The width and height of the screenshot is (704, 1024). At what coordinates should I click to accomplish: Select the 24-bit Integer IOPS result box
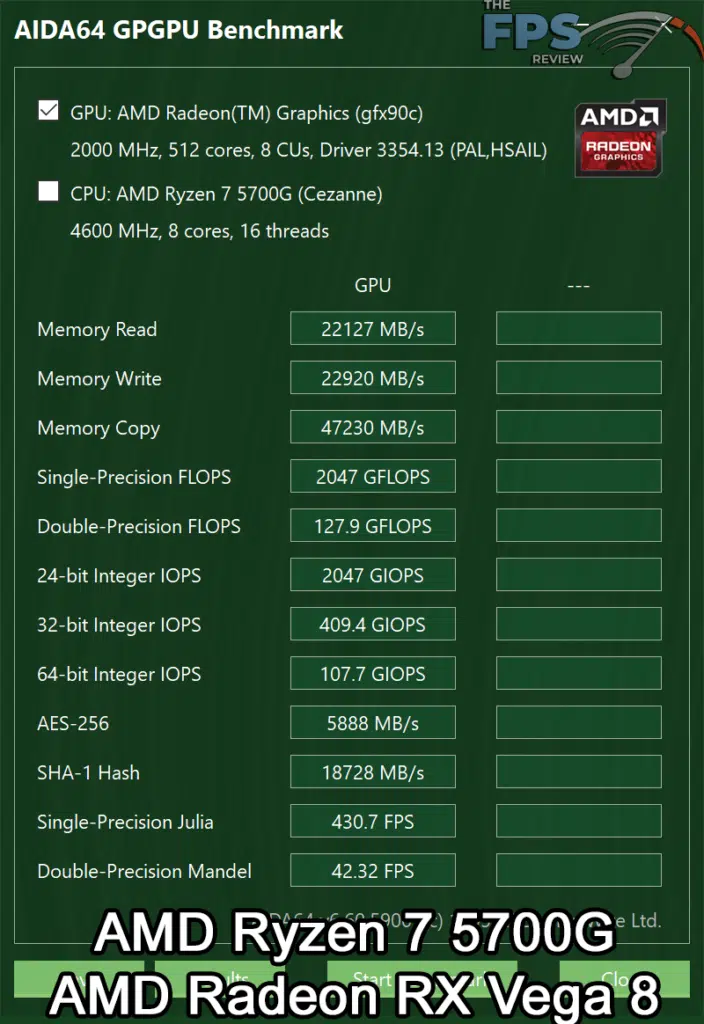372,575
